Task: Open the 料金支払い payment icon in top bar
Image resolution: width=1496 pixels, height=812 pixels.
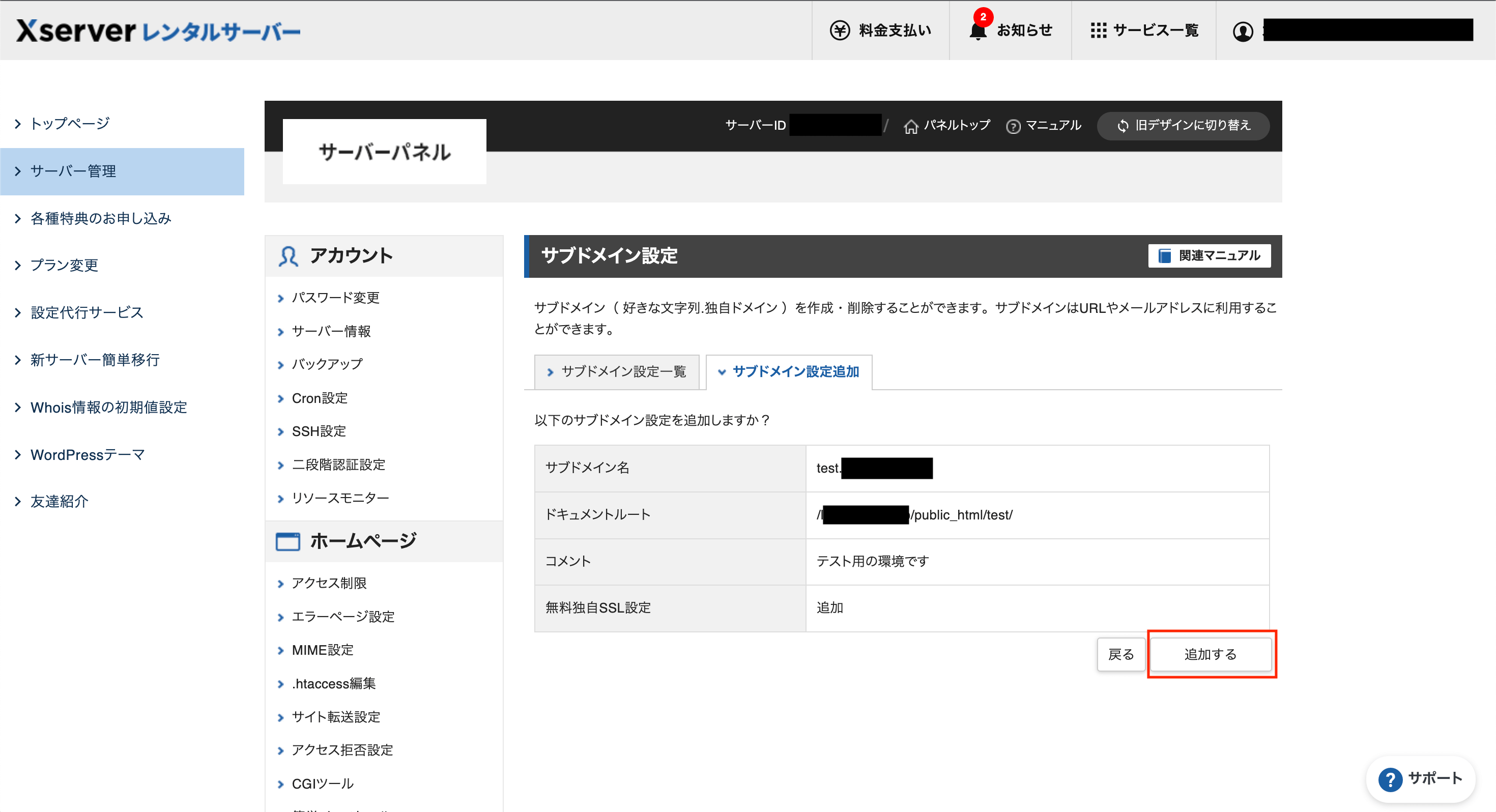Action: [840, 30]
